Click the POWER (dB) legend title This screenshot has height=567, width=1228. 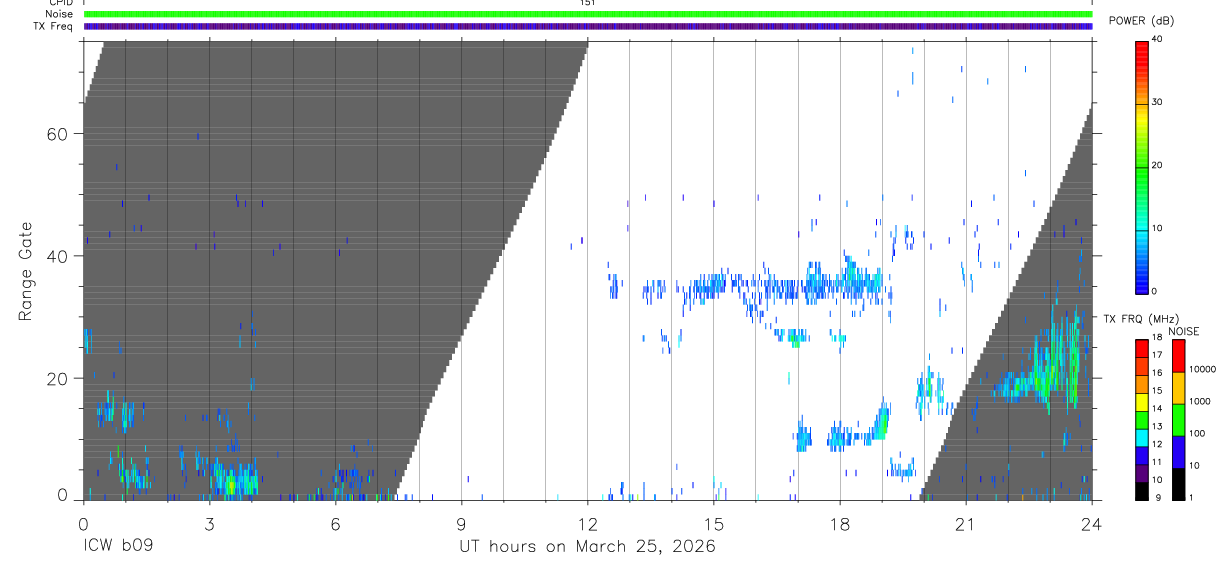click(x=1140, y=21)
